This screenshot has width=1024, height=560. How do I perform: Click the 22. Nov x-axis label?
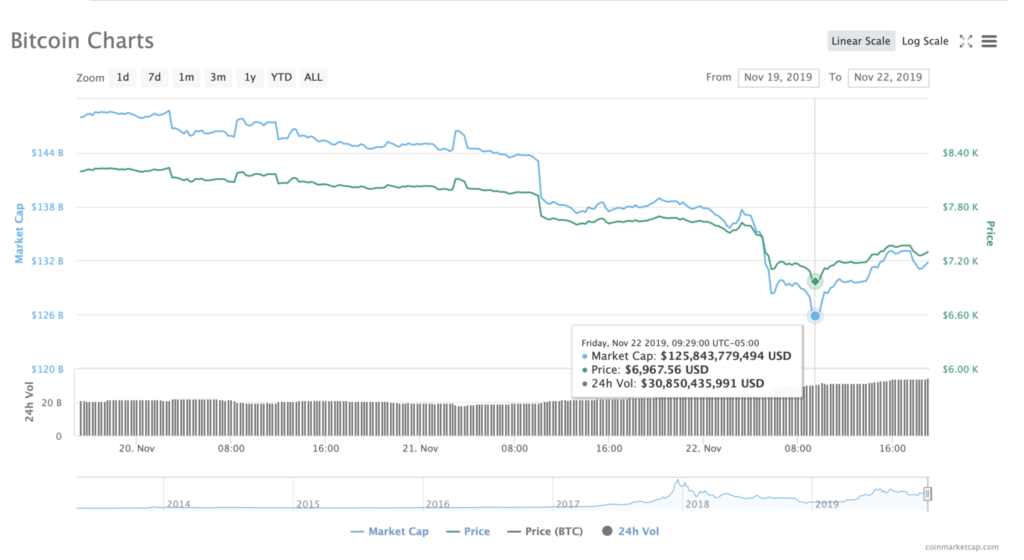[x=703, y=448]
